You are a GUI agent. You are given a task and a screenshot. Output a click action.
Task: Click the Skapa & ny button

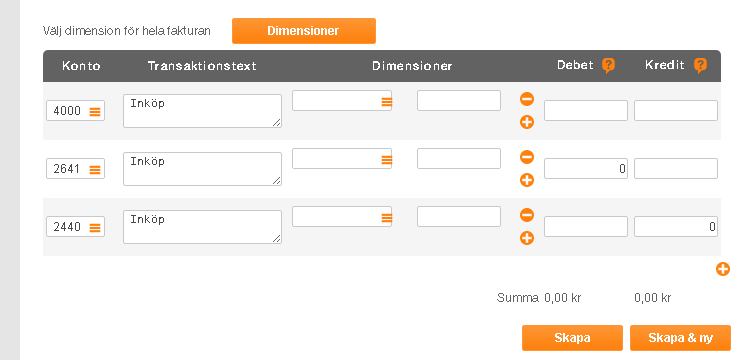[680, 338]
